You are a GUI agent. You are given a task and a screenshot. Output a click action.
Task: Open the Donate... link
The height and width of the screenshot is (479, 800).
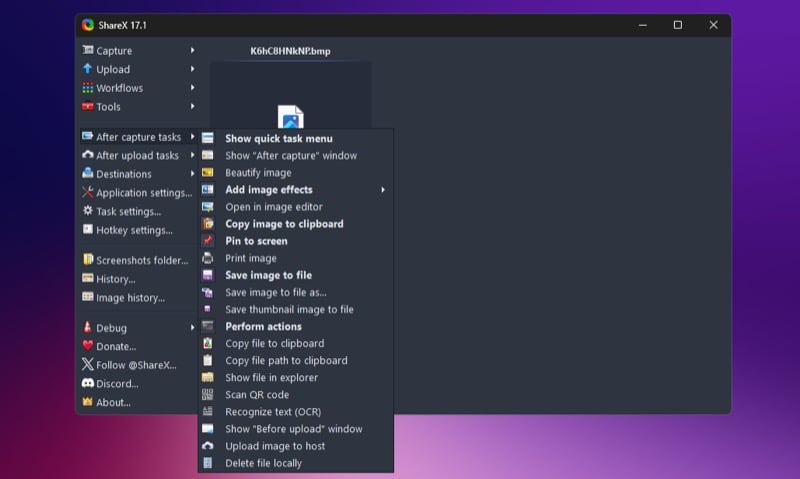pyautogui.click(x=116, y=346)
